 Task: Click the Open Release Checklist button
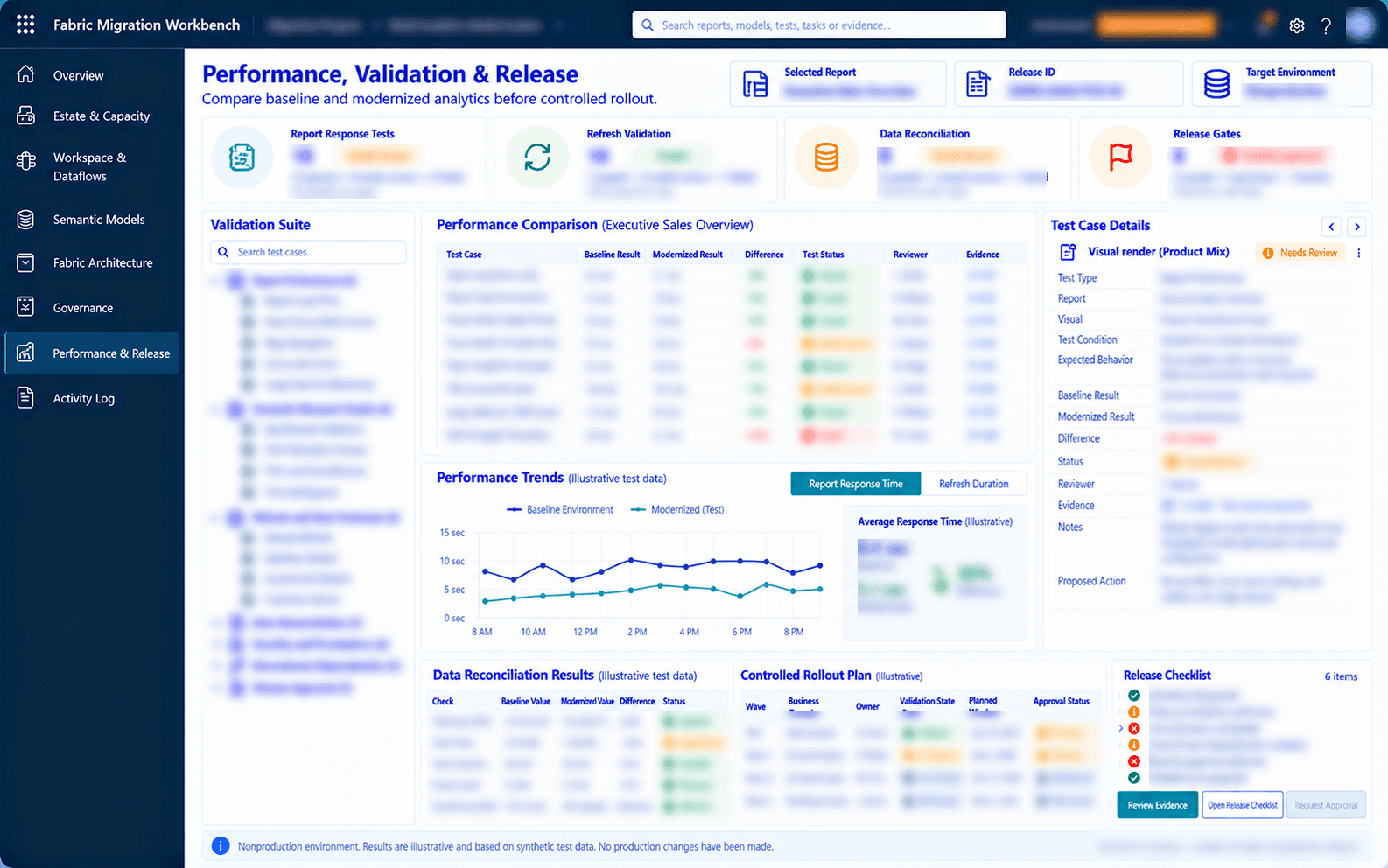(x=1243, y=805)
